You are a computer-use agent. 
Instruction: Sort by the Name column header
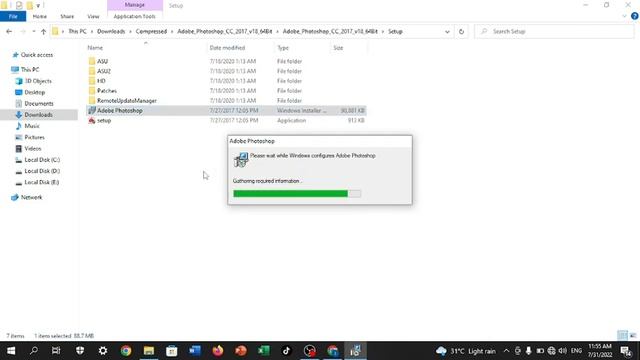[x=95, y=48]
